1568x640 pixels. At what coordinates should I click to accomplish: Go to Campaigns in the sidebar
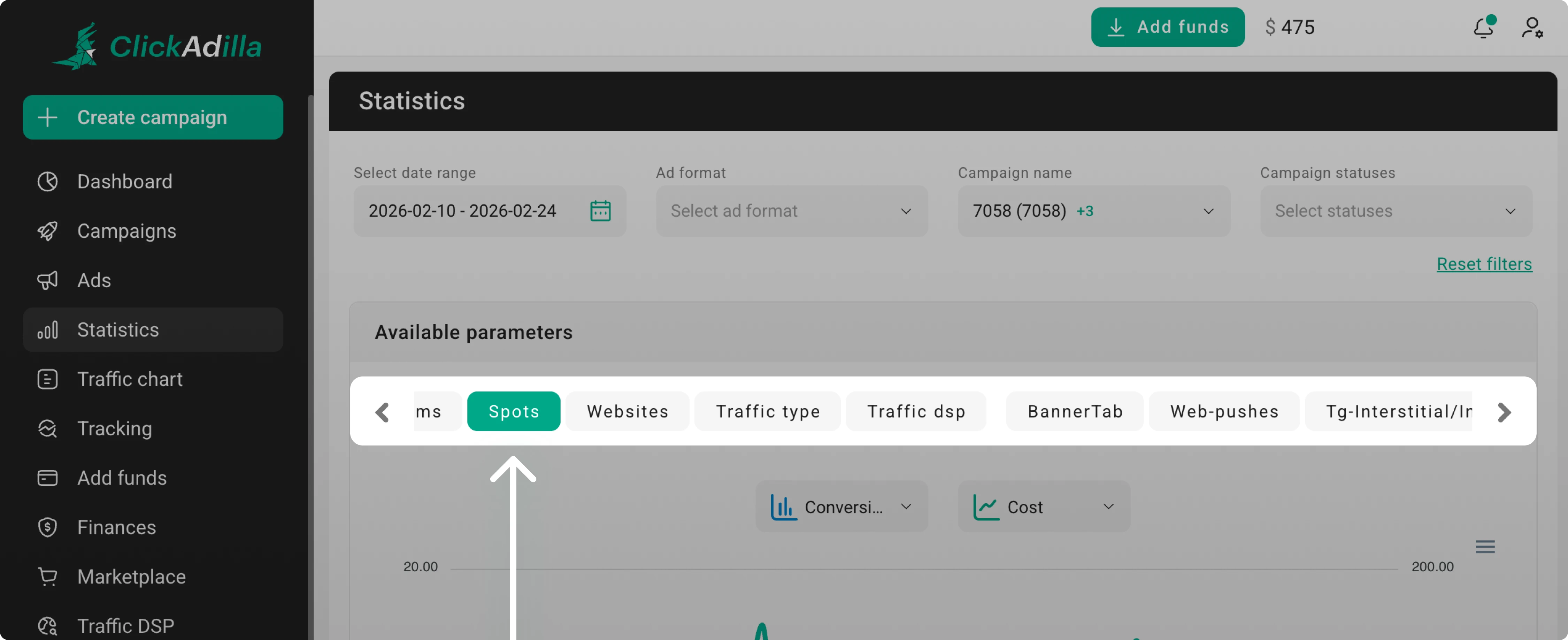point(153,231)
